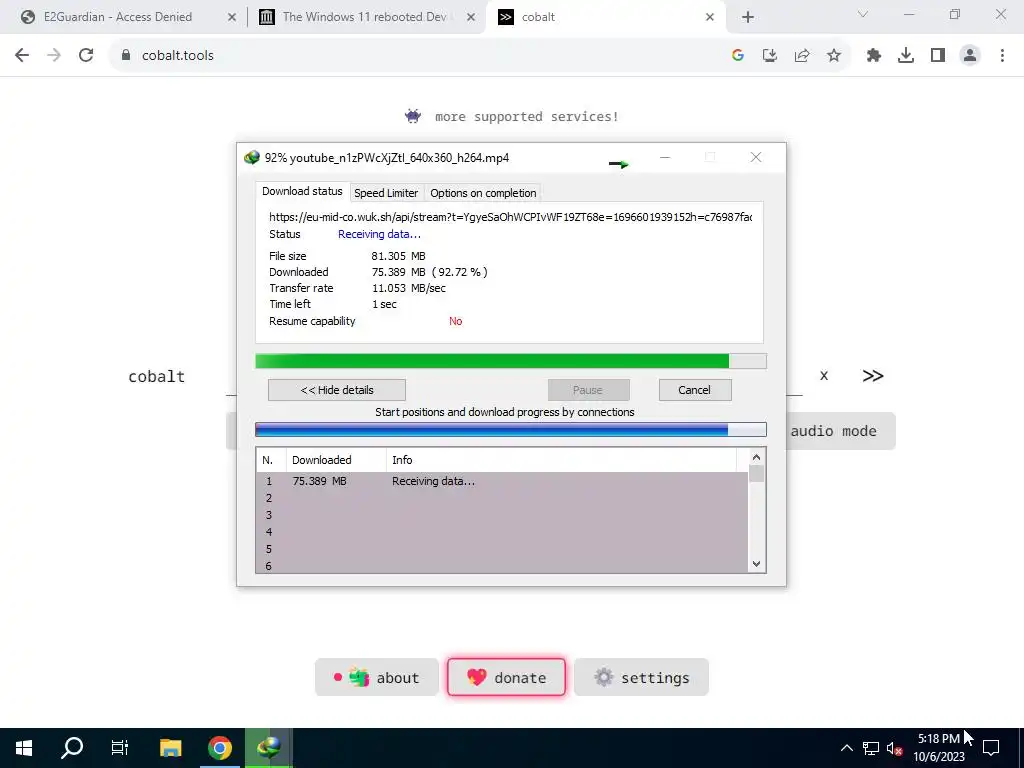Screen dimensions: 1024x768
Task: Open cobalt settings button
Action: 641,677
